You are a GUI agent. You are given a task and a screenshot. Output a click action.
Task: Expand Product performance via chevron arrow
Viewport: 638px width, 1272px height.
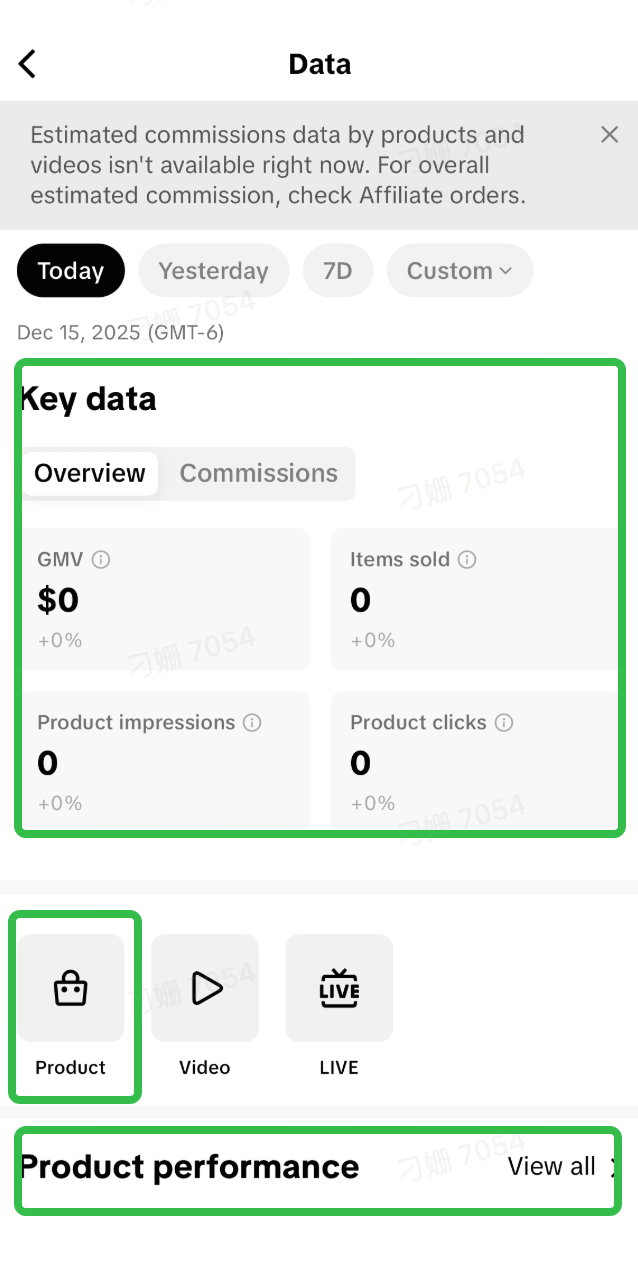pyautogui.click(x=613, y=1167)
